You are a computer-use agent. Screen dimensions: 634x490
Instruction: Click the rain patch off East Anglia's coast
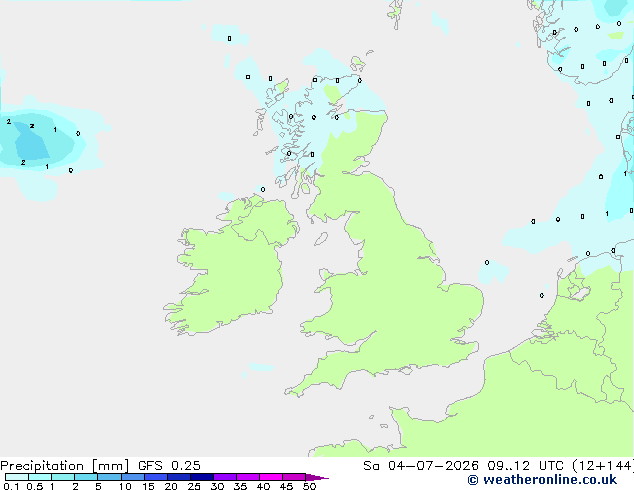(x=492, y=271)
